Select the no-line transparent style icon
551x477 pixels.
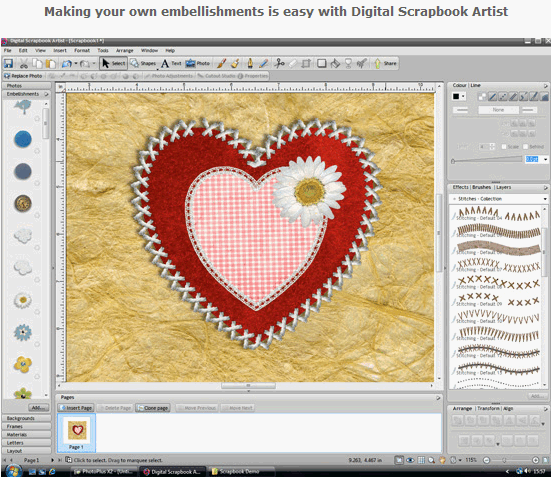(x=482, y=96)
